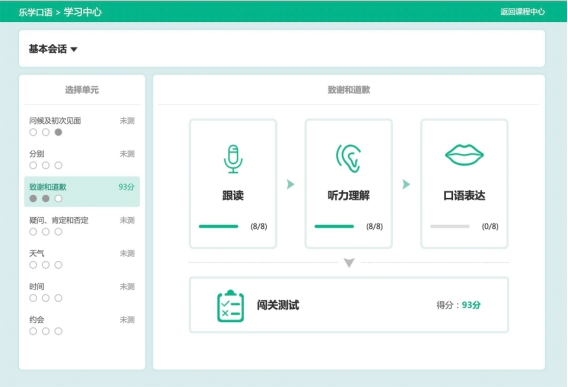Click the (8/8) count under 跟读

259,226
